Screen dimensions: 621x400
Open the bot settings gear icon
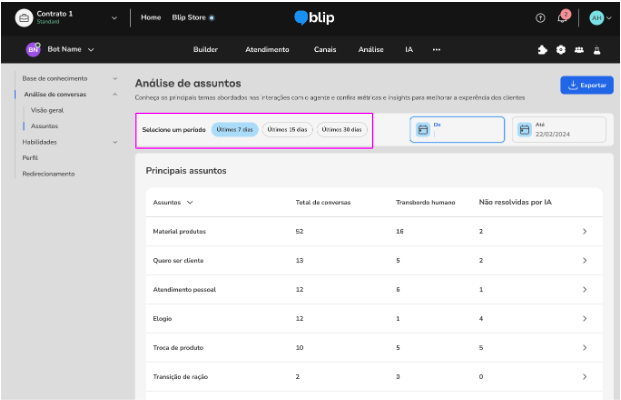(561, 50)
